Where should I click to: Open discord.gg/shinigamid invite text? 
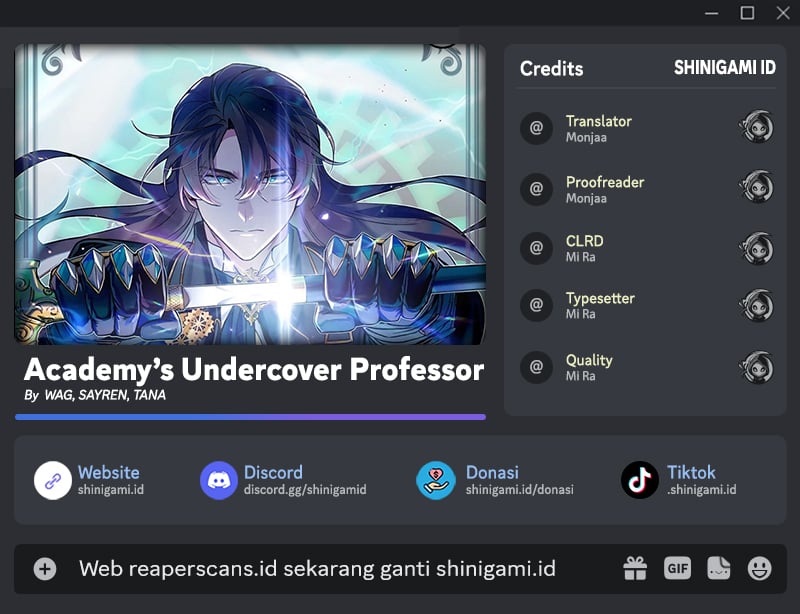click(305, 490)
